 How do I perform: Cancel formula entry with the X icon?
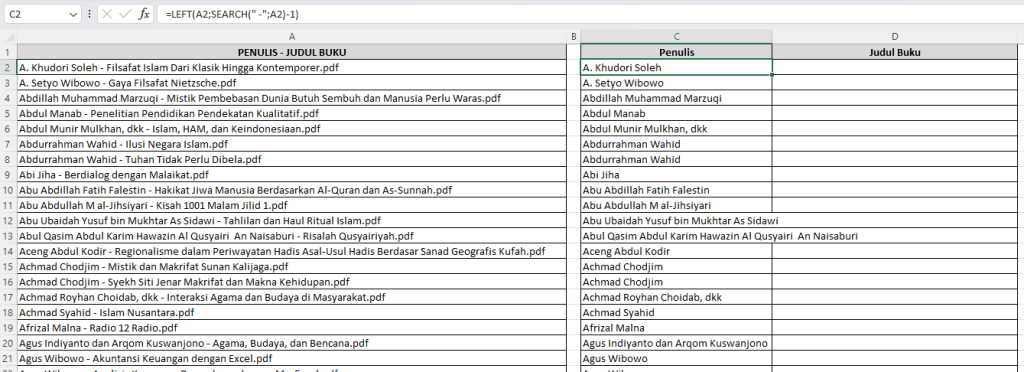click(x=108, y=14)
